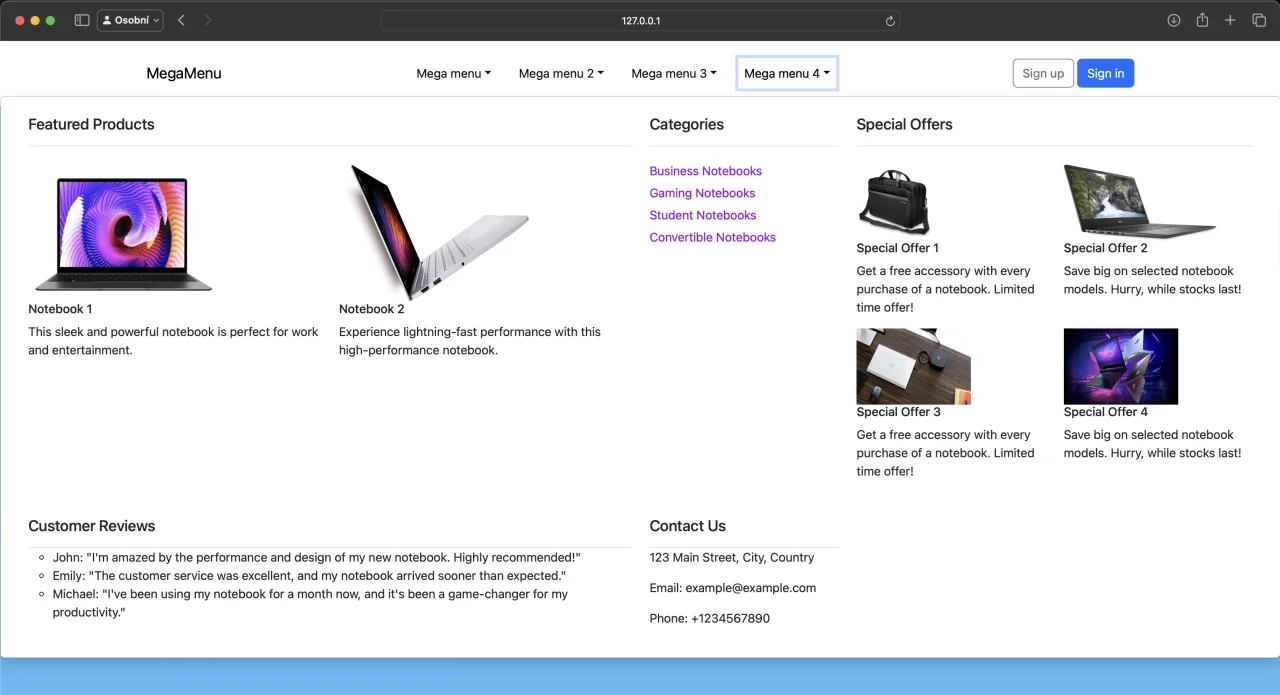Select the Special Offer 4 gaming laptop image
This screenshot has width=1280, height=695.
1121,366
